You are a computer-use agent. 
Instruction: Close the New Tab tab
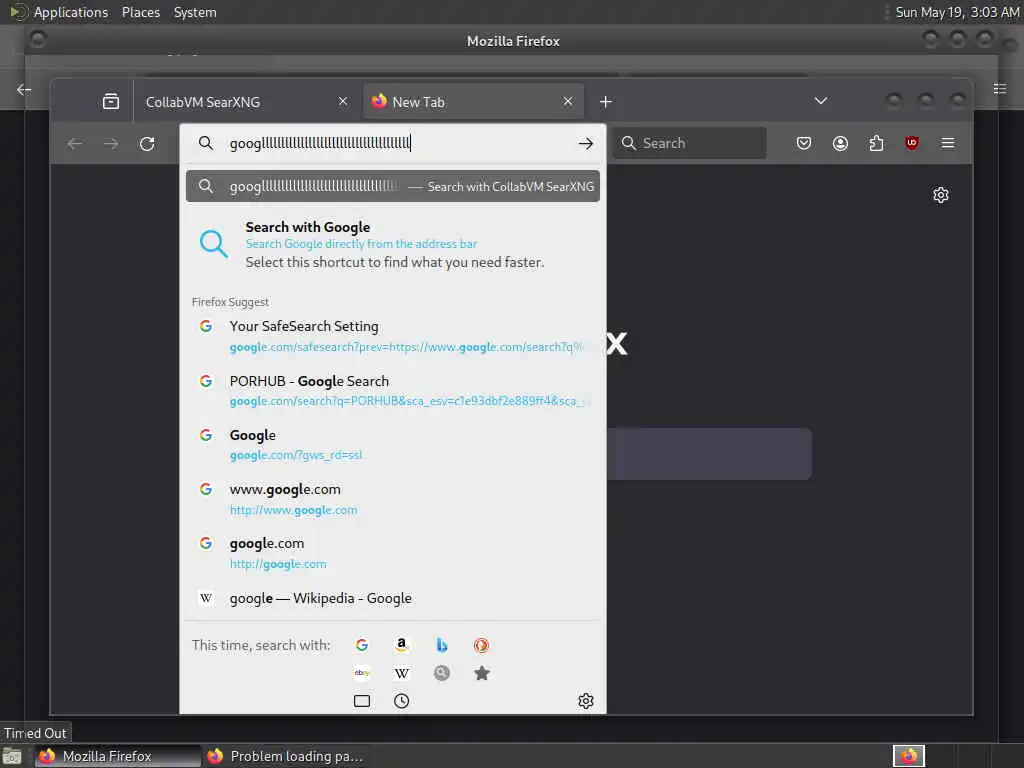point(568,101)
